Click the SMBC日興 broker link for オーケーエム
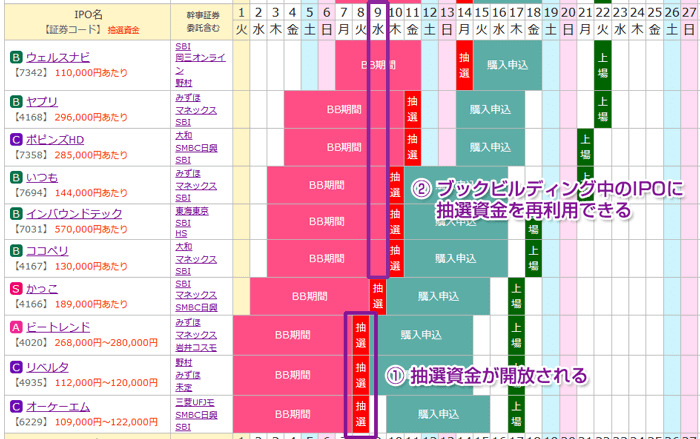The height and width of the screenshot is (439, 700). click(196, 415)
